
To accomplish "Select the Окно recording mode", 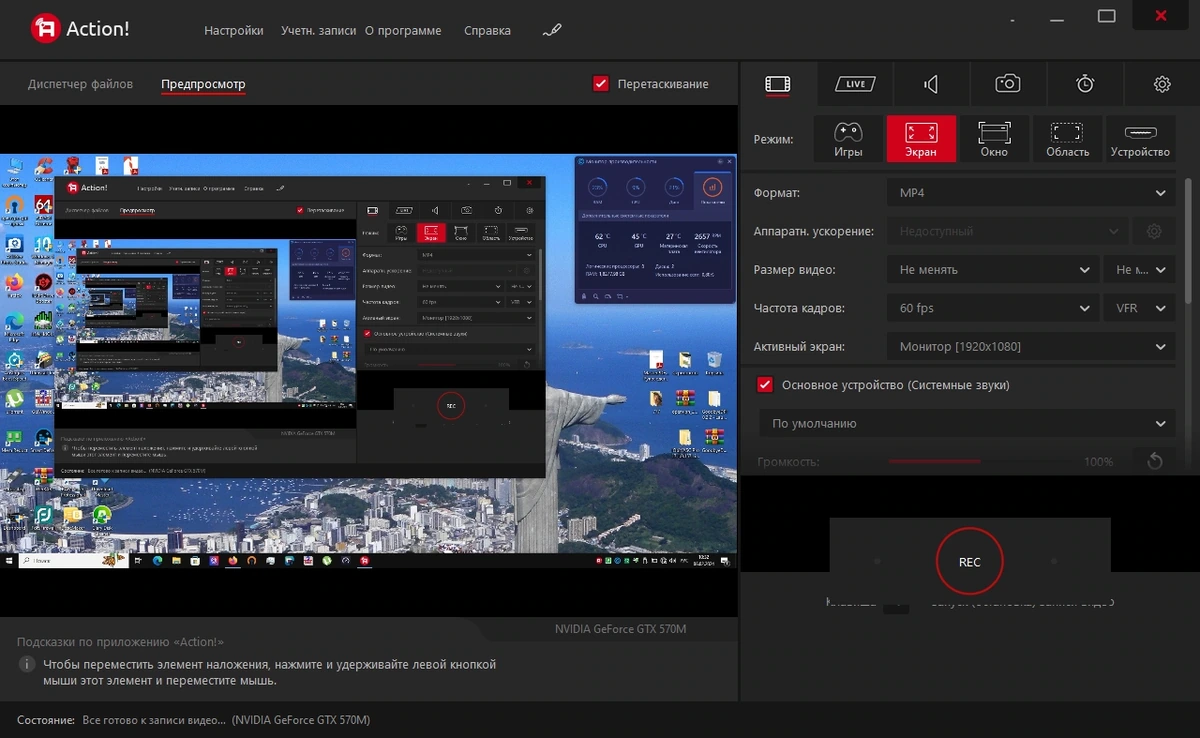I will tap(994, 139).
